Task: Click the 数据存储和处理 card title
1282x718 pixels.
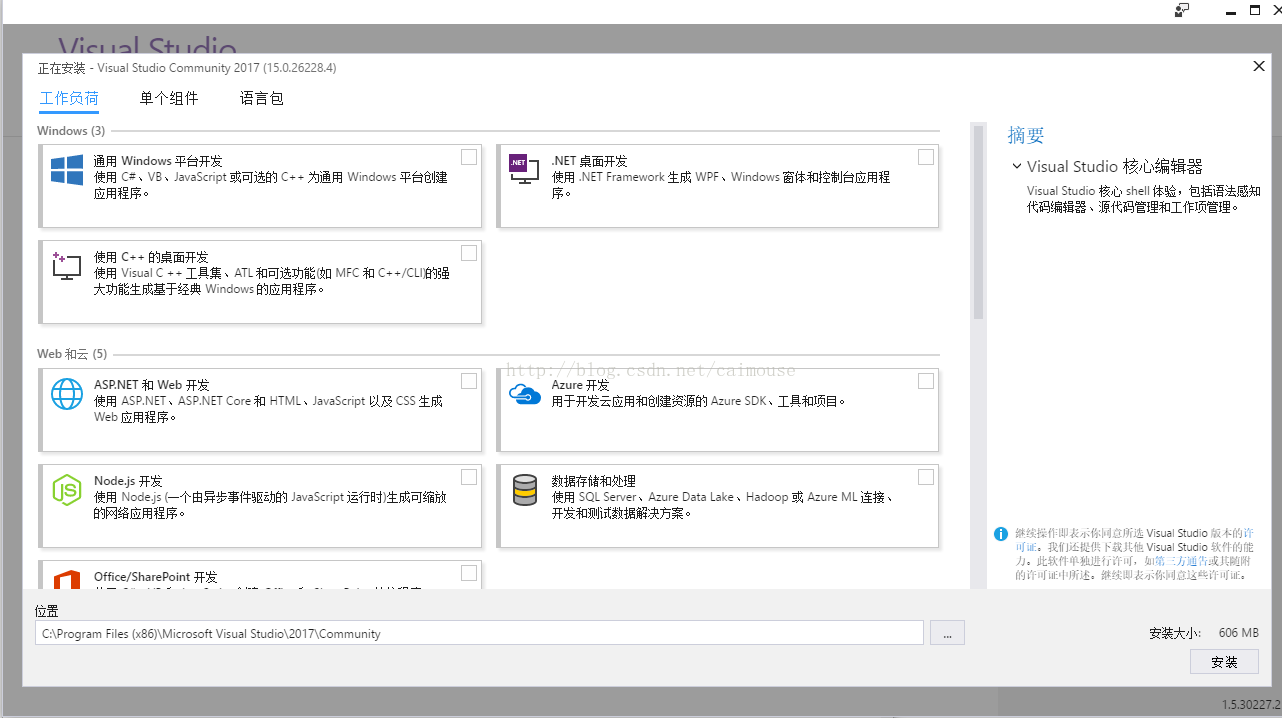Action: [594, 481]
